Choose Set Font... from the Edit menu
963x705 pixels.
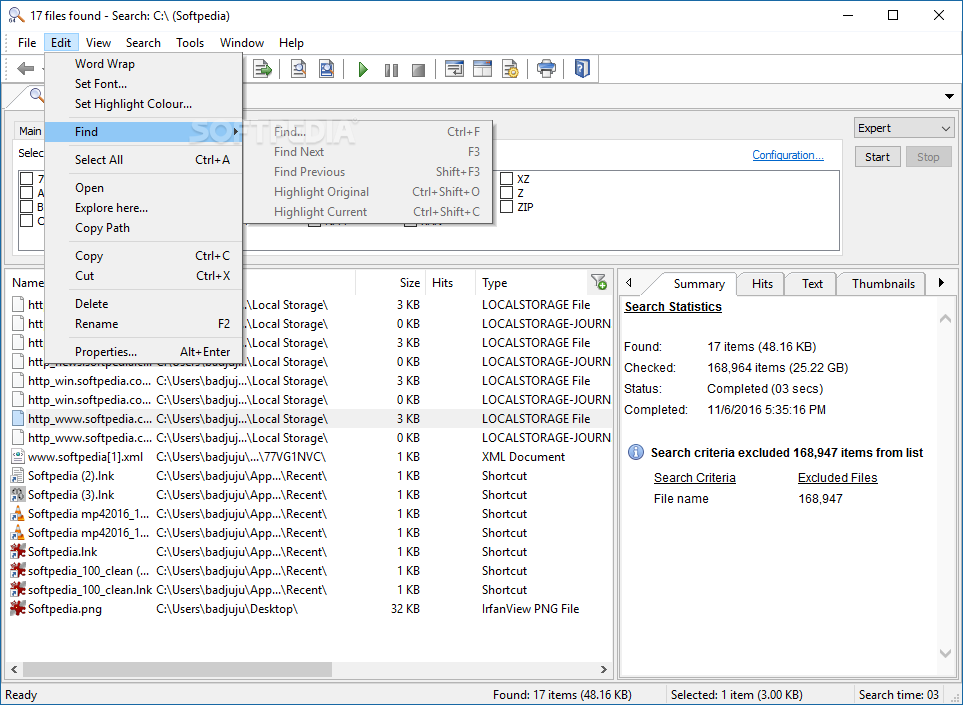point(143,84)
